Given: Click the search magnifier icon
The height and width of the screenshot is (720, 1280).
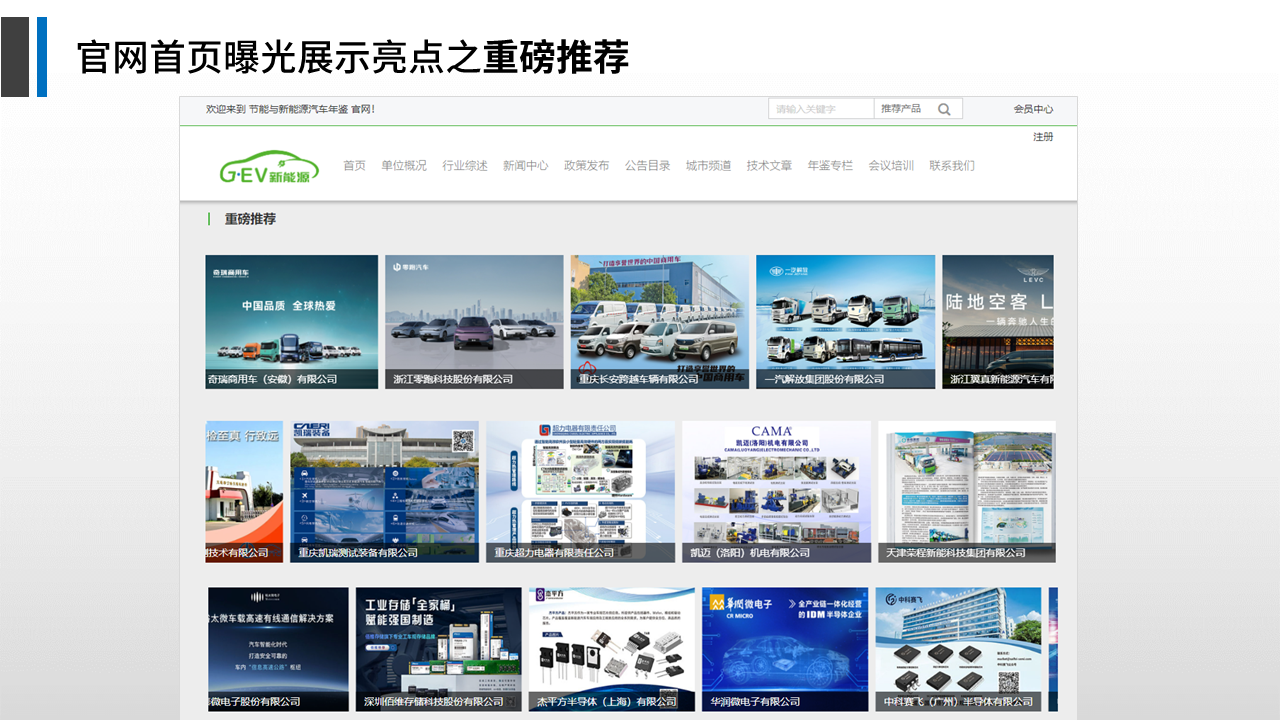Looking at the screenshot, I should pos(944,109).
